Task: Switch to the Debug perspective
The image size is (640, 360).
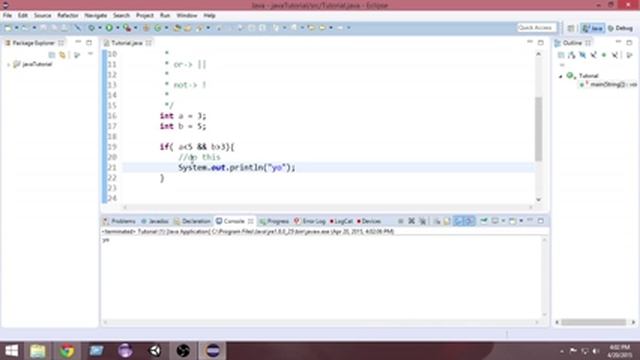Action: click(x=620, y=28)
